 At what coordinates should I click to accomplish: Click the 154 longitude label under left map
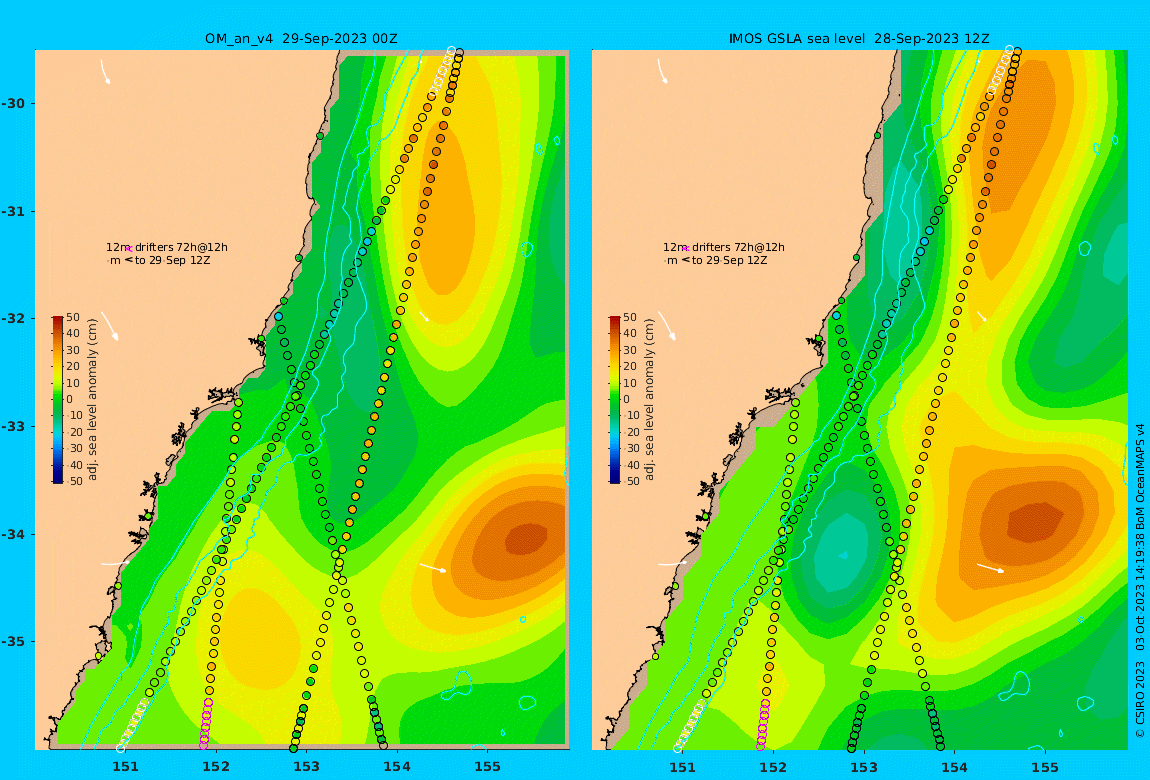click(x=397, y=767)
